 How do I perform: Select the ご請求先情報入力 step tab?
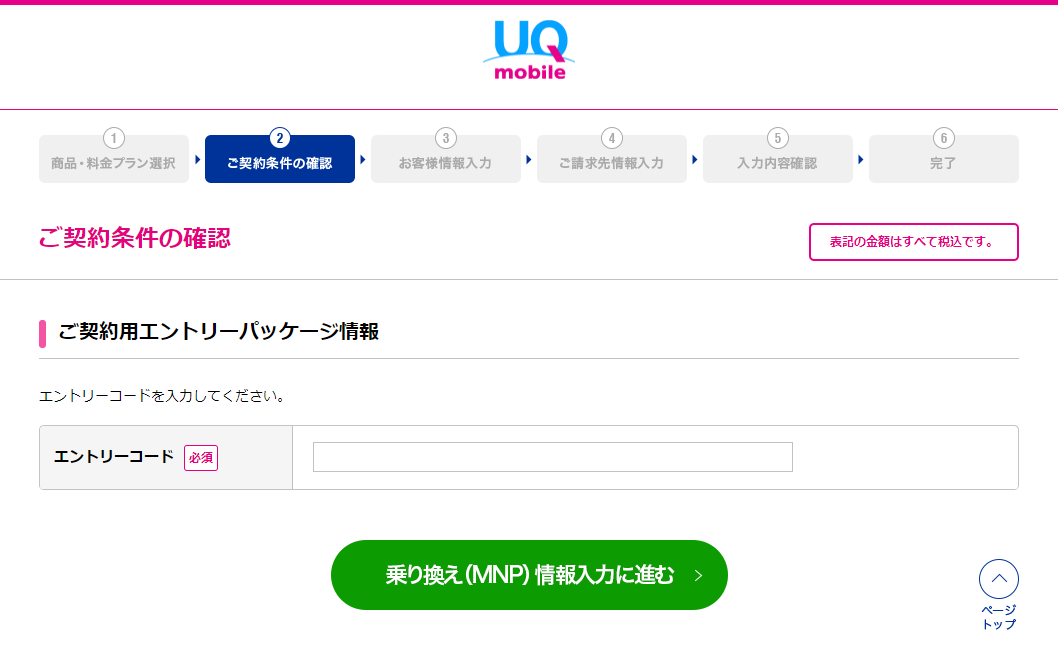pyautogui.click(x=611, y=159)
